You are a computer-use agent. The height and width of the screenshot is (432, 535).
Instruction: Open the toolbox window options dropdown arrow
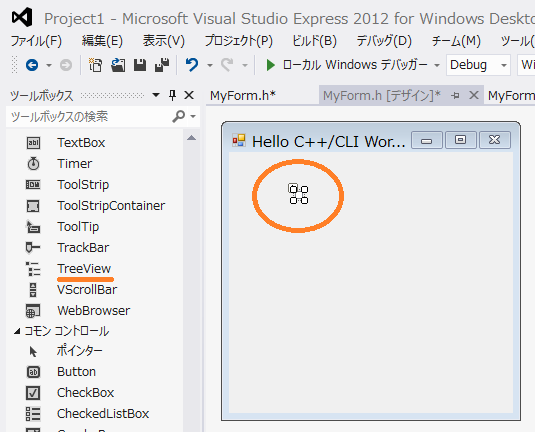(x=156, y=95)
